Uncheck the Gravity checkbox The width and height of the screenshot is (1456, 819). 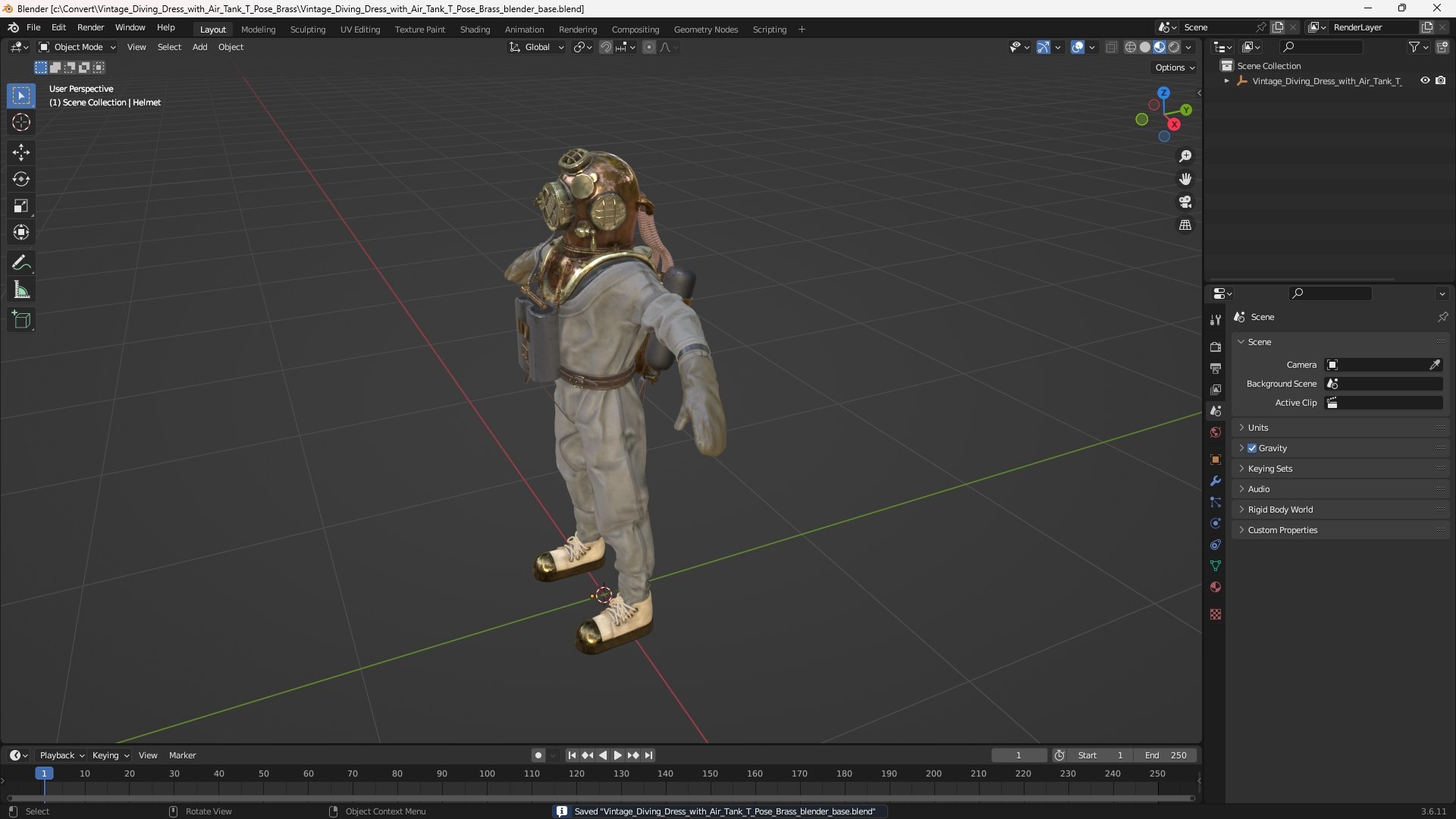tap(1252, 448)
